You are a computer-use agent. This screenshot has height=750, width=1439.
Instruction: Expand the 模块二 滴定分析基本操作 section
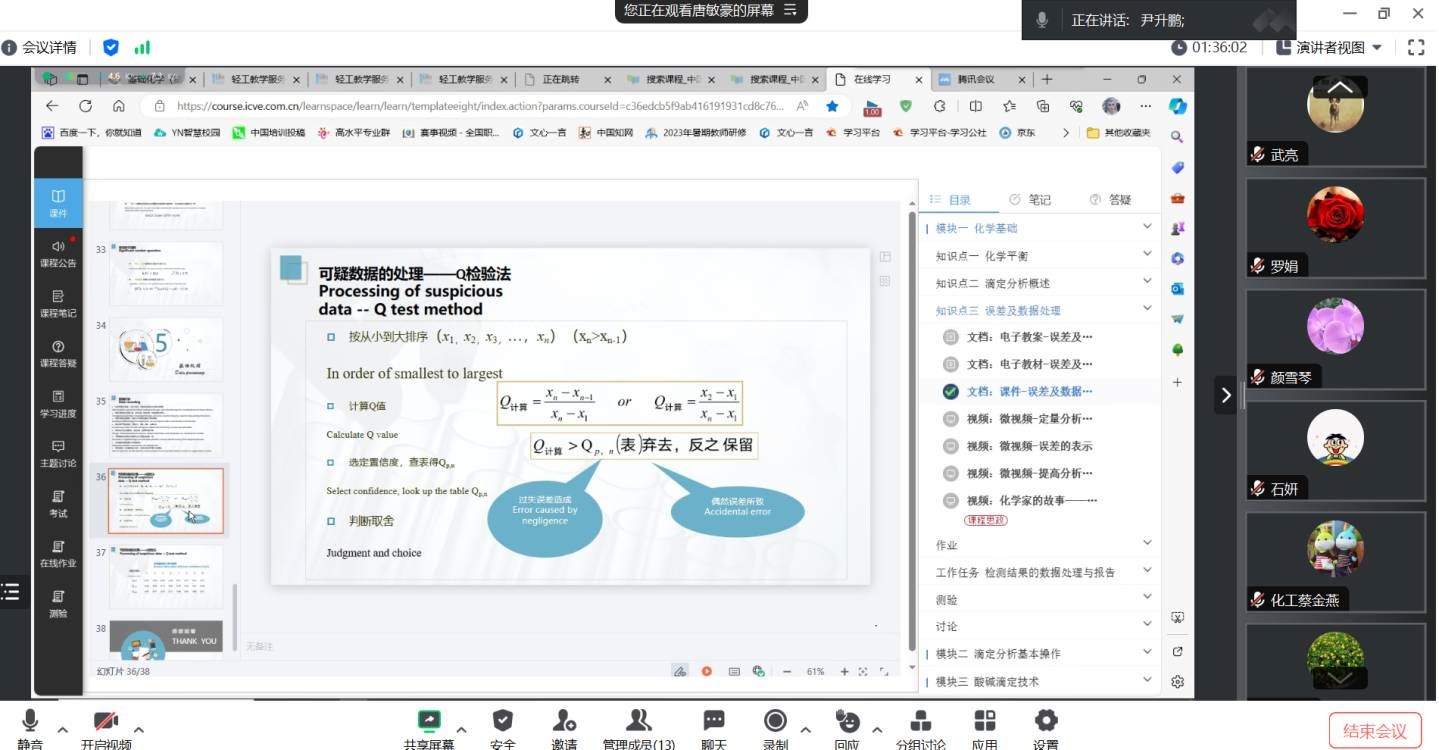pyautogui.click(x=1146, y=653)
